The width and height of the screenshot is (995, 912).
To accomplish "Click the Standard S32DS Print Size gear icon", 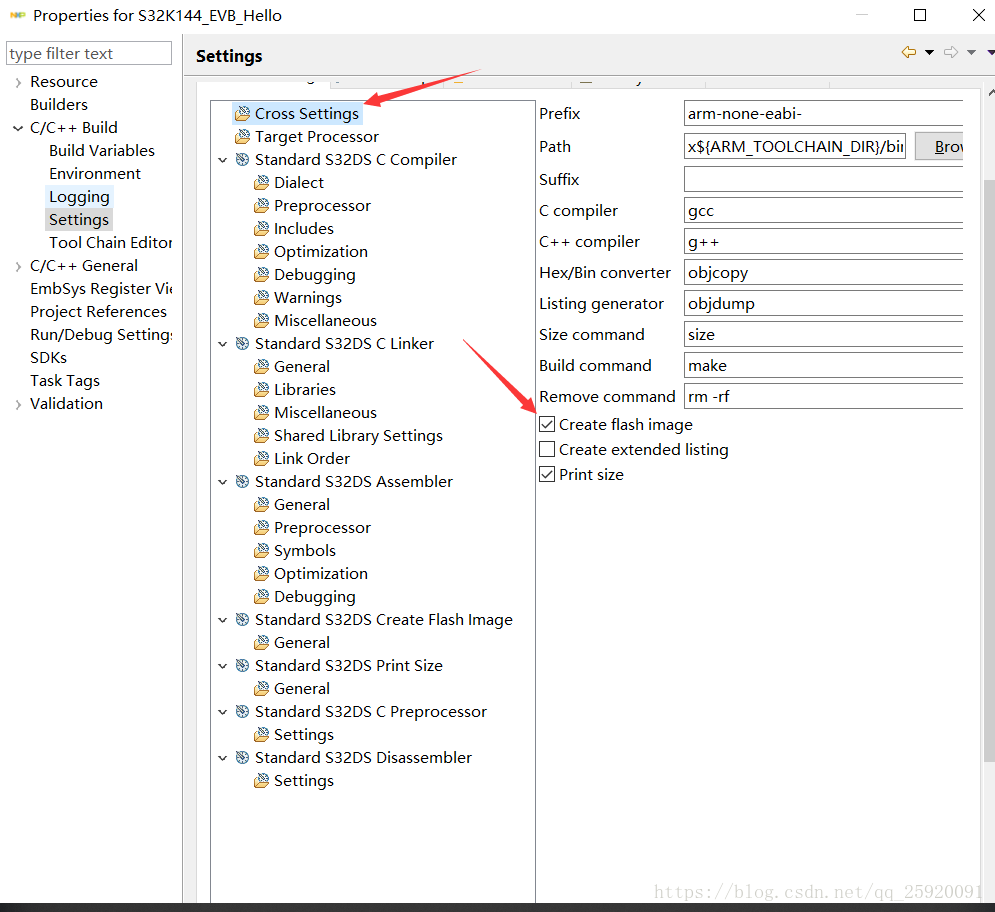I will pos(242,665).
